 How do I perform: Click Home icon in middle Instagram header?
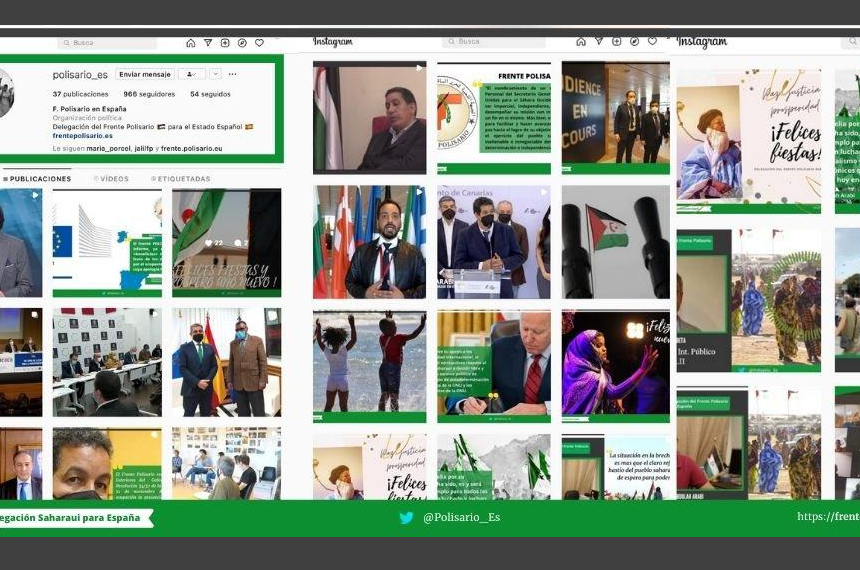tap(581, 42)
